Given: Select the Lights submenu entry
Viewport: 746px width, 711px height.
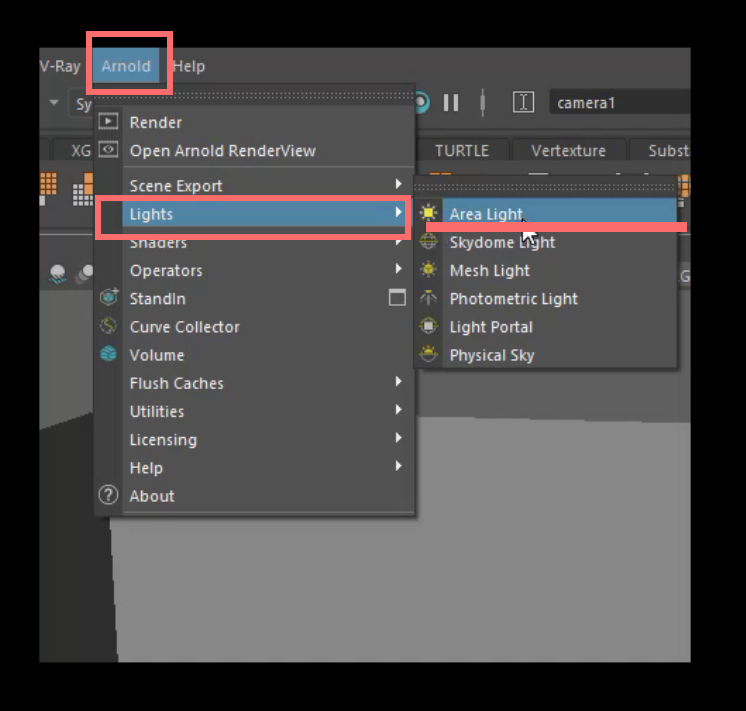Looking at the screenshot, I should click(x=255, y=214).
